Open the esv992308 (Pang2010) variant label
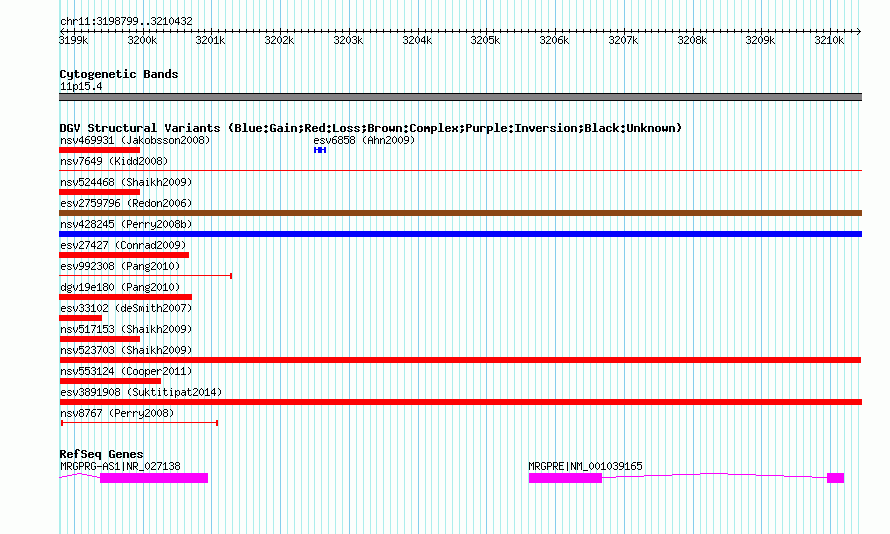 [120, 266]
